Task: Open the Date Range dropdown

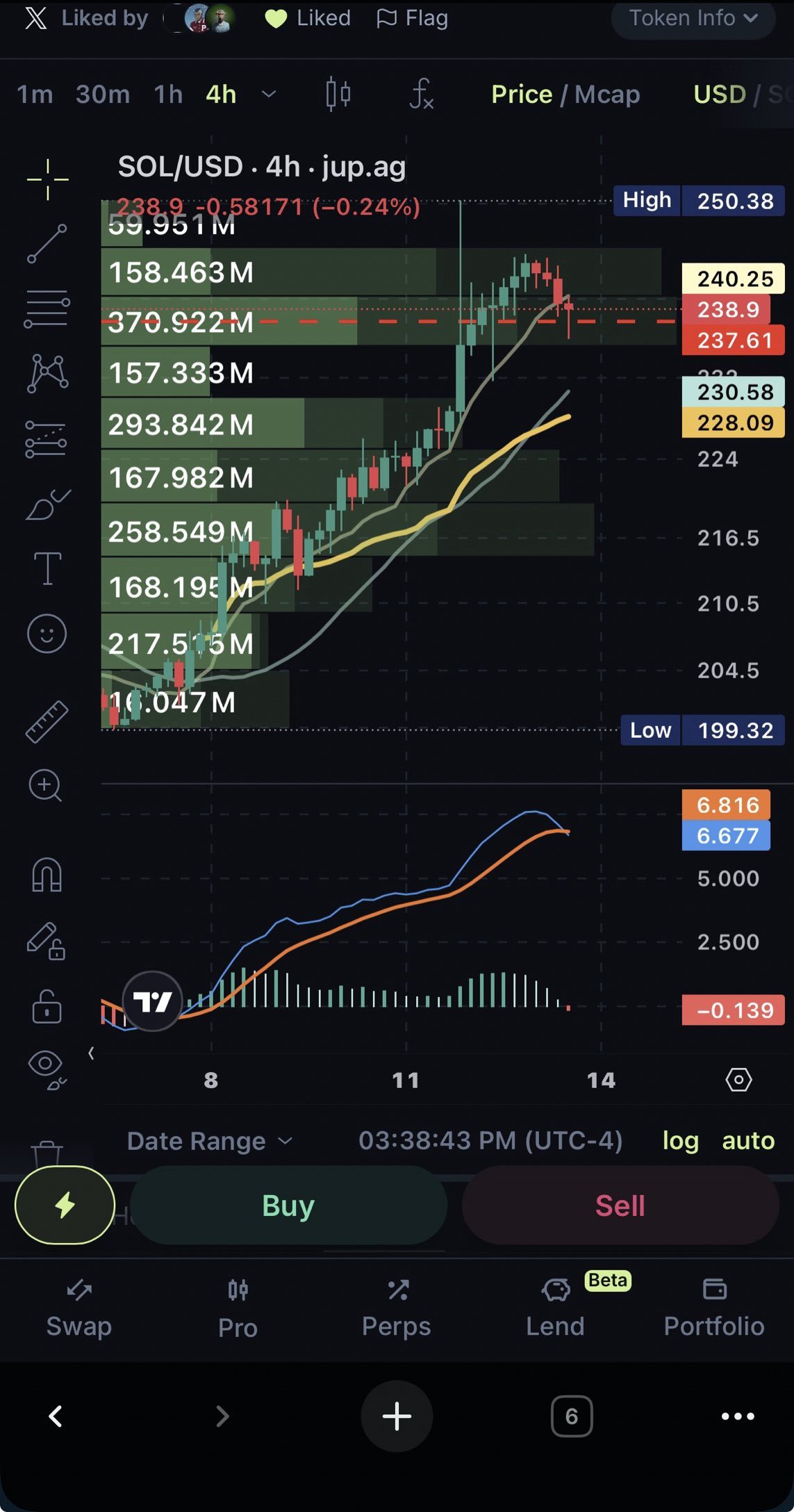Action: 210,1141
